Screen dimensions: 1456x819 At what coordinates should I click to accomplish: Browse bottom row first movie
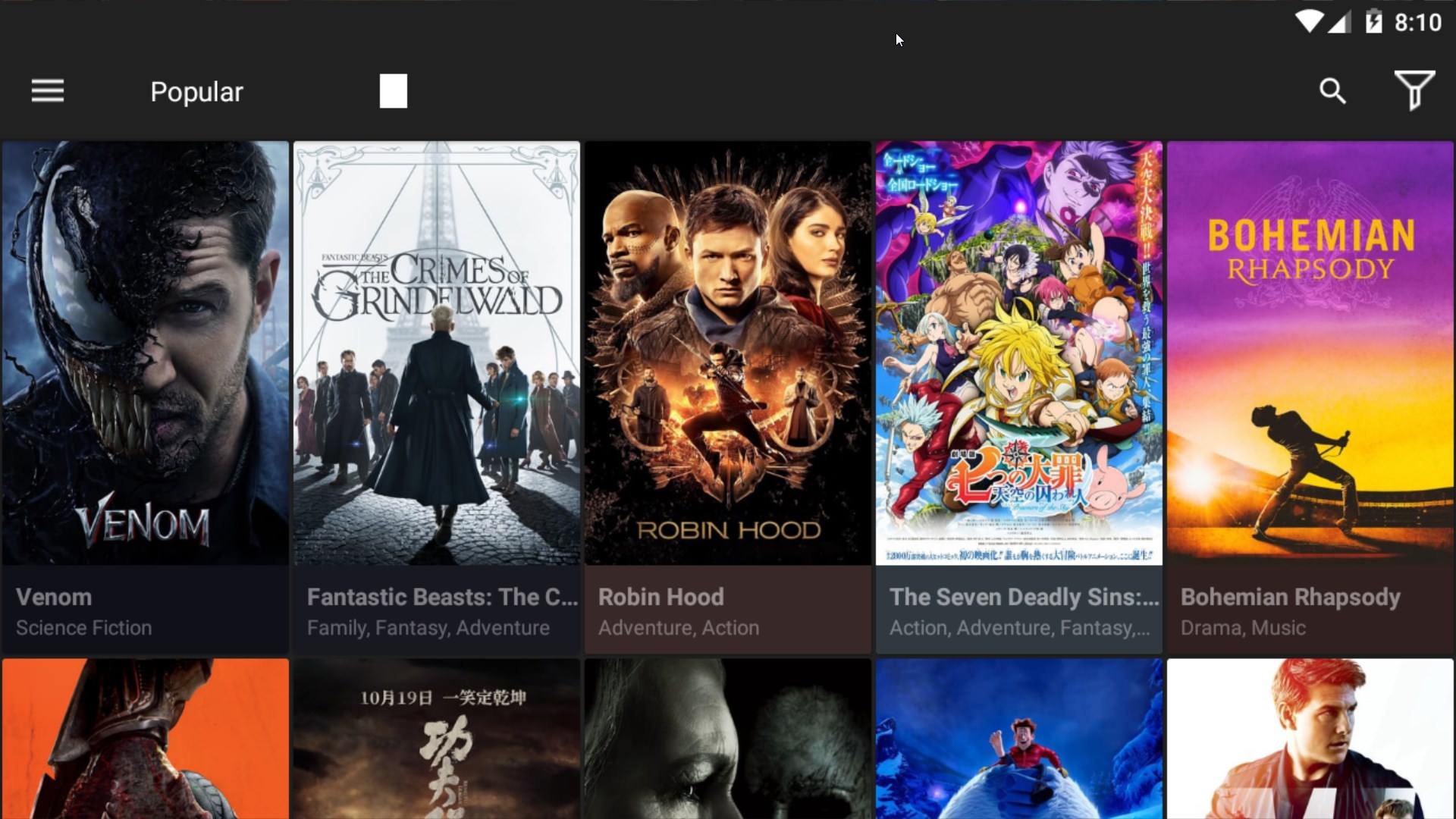tap(145, 739)
